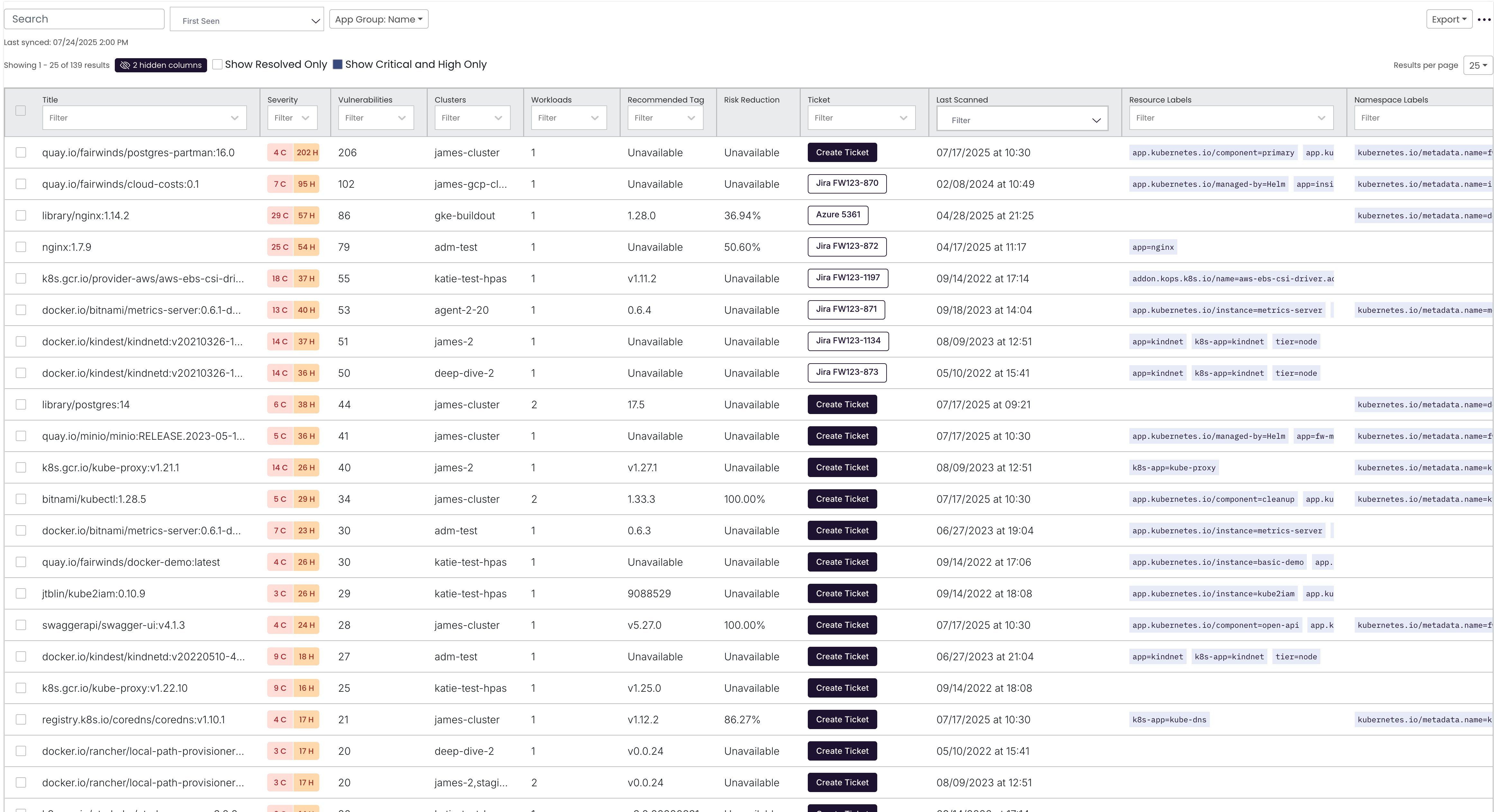Click the 202 H severity badge
Screen dimensions: 1494x812
[307, 152]
